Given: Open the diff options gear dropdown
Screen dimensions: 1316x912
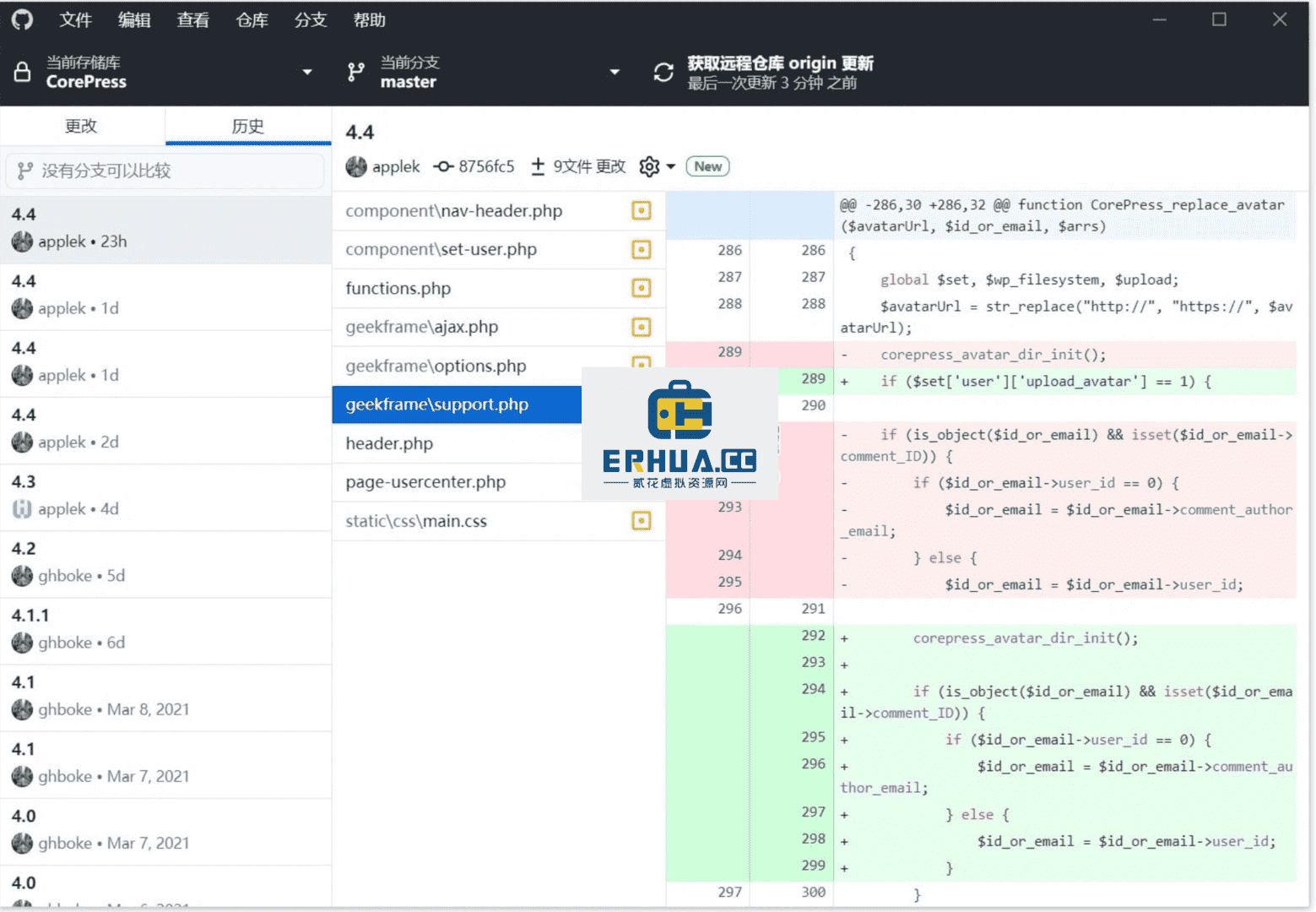Looking at the screenshot, I should (658, 166).
